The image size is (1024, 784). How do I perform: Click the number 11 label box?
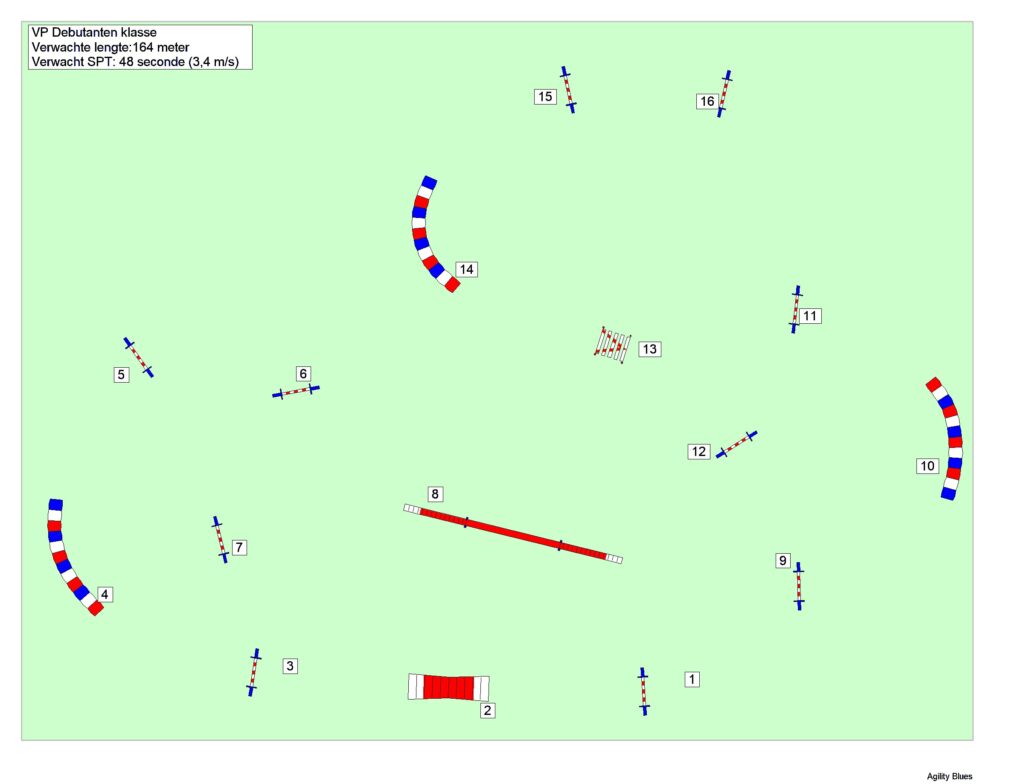[811, 316]
